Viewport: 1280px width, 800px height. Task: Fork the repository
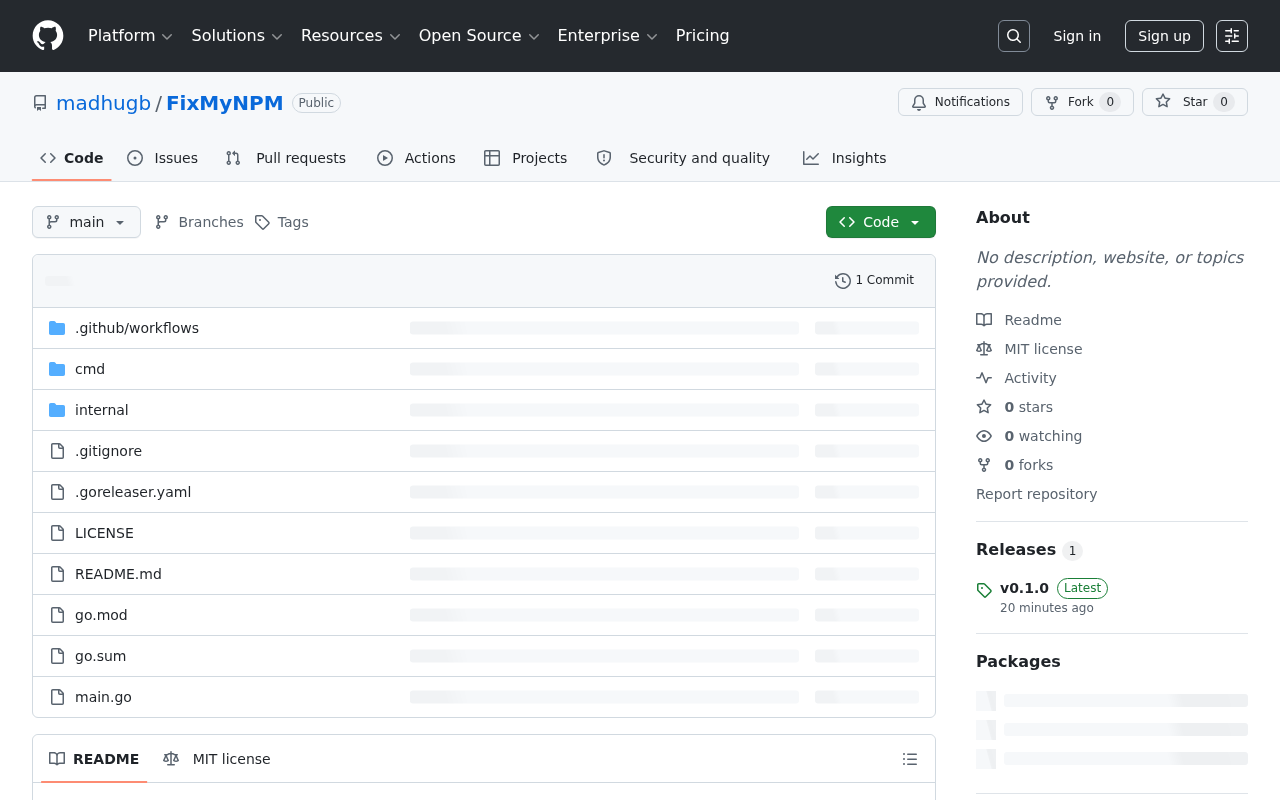coord(1082,102)
